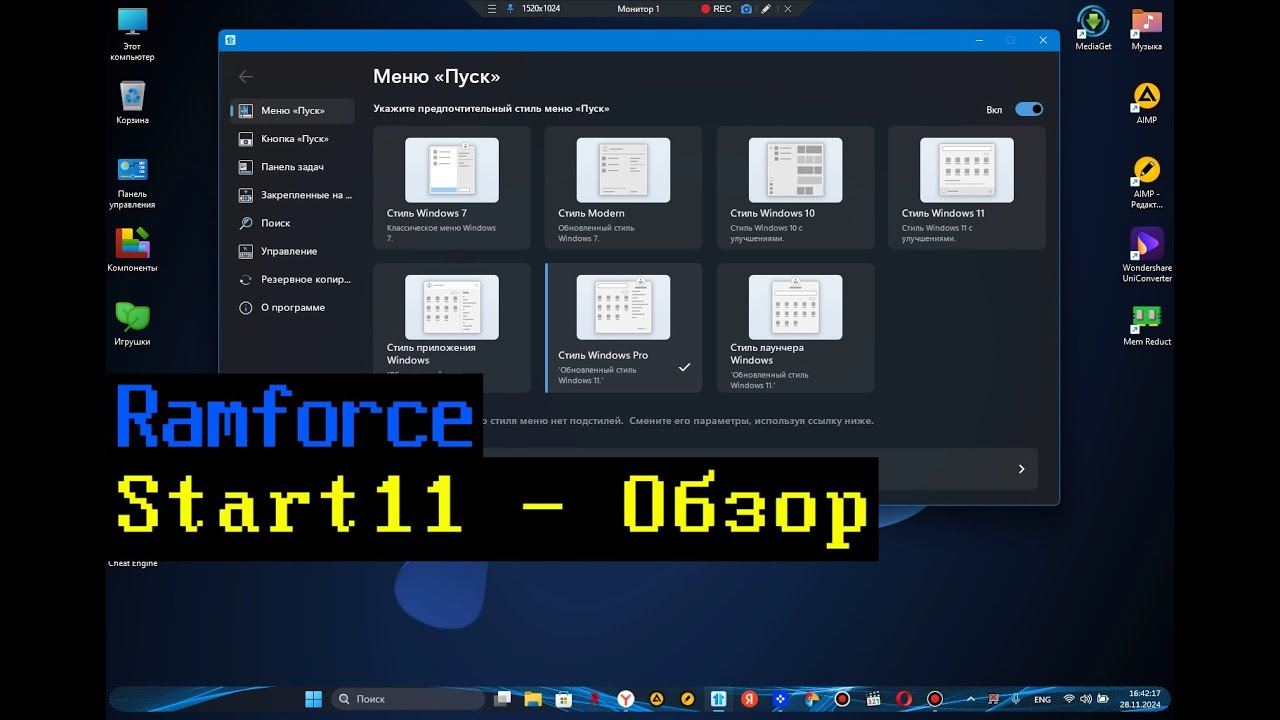Toggle the Вкл switch for Start menu
The width and height of the screenshot is (1280, 720).
click(x=1029, y=109)
